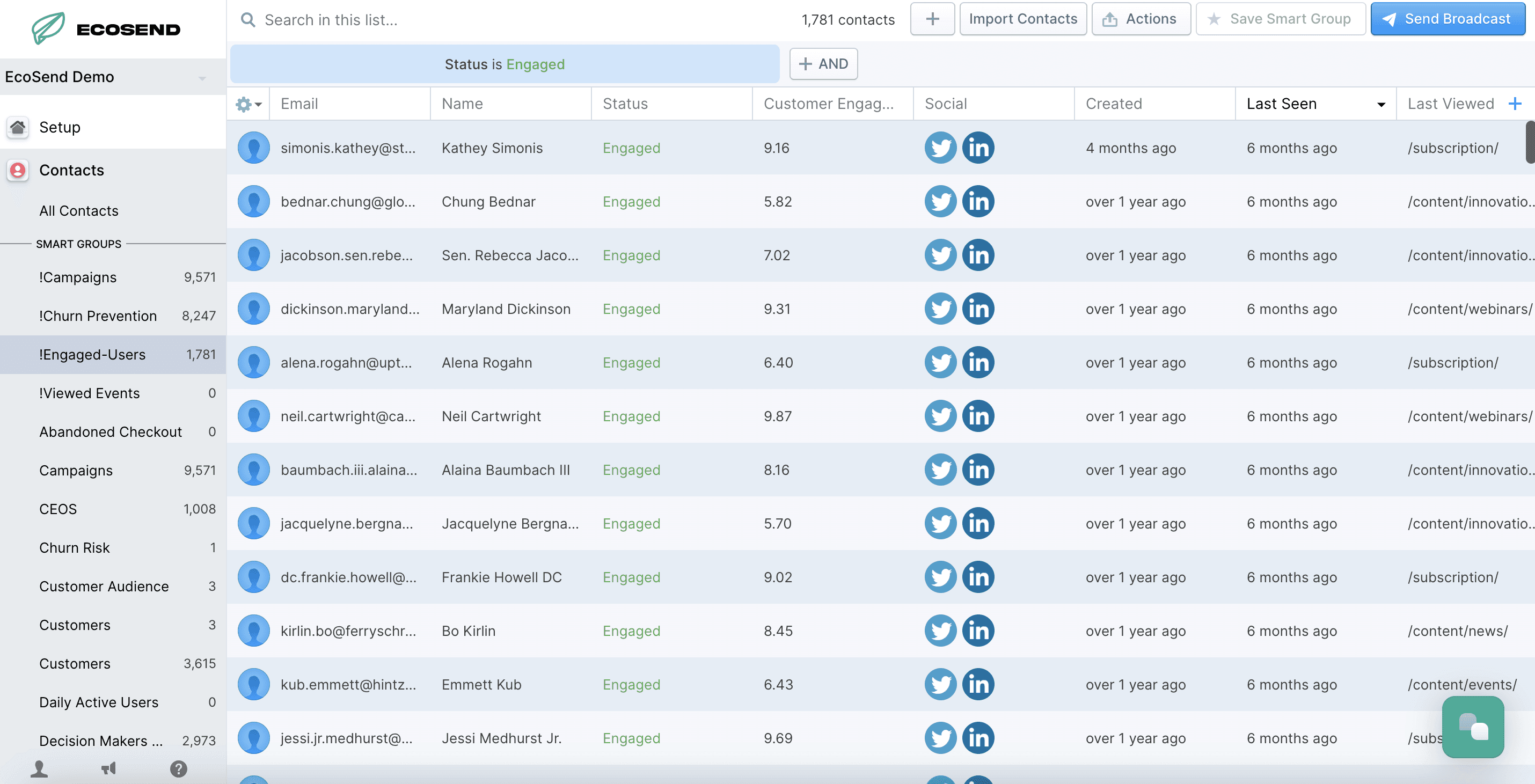This screenshot has height=784, width=1535.
Task: Click the Send Broadcast button
Action: (1447, 19)
